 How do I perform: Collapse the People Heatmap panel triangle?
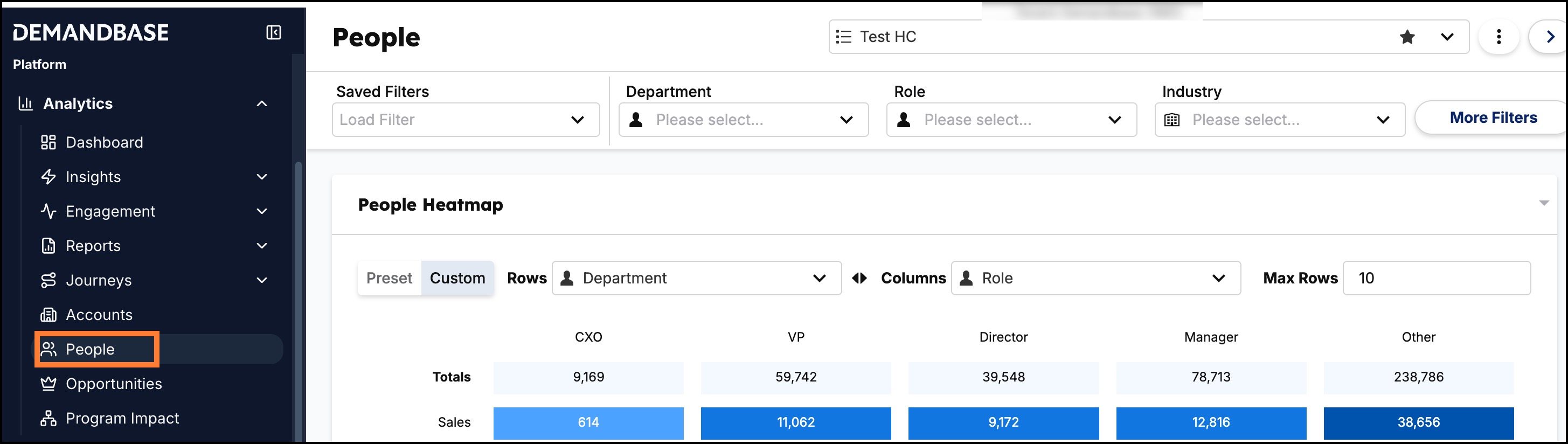coord(1544,203)
